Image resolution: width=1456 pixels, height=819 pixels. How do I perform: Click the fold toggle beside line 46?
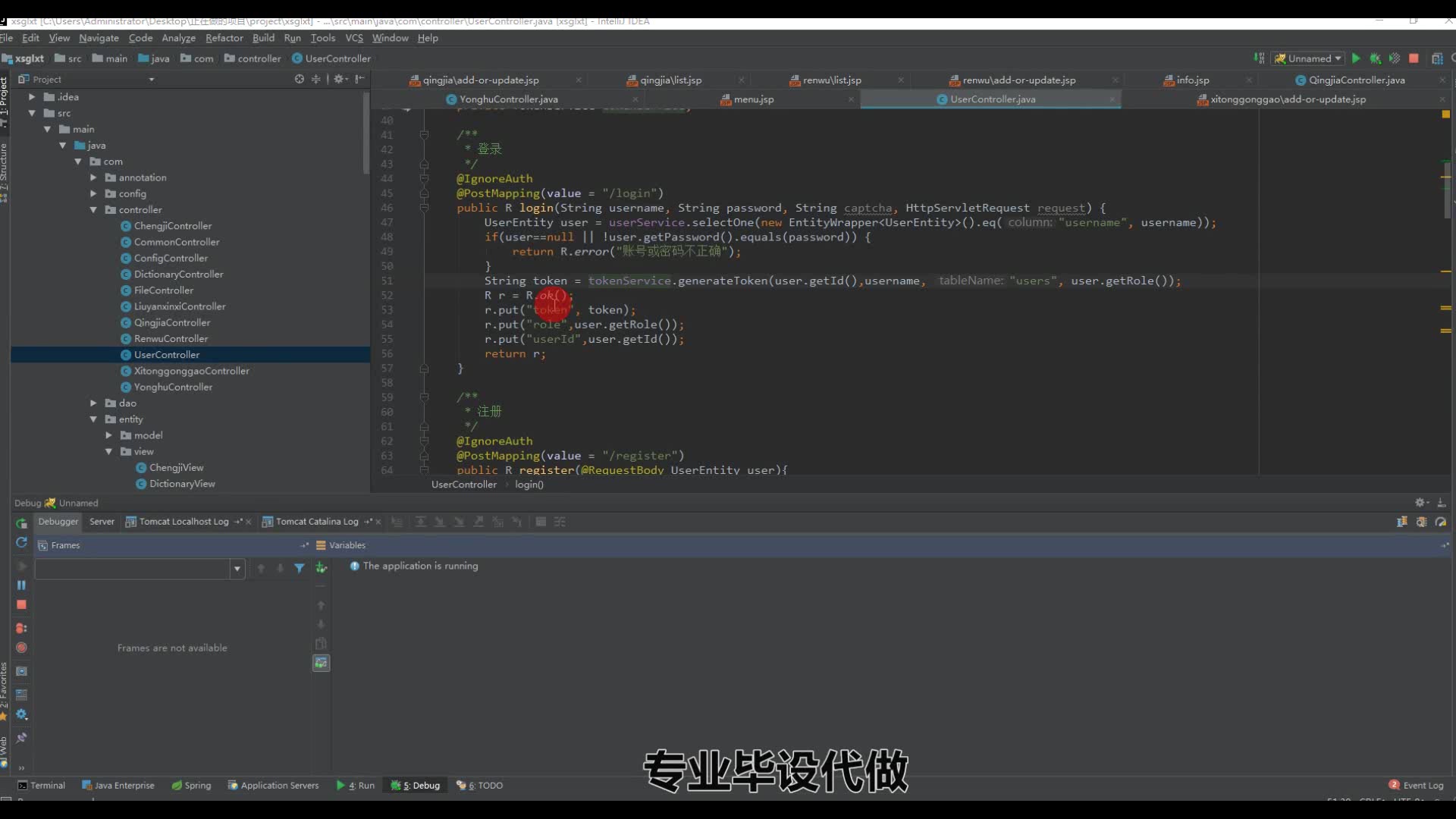click(x=424, y=208)
